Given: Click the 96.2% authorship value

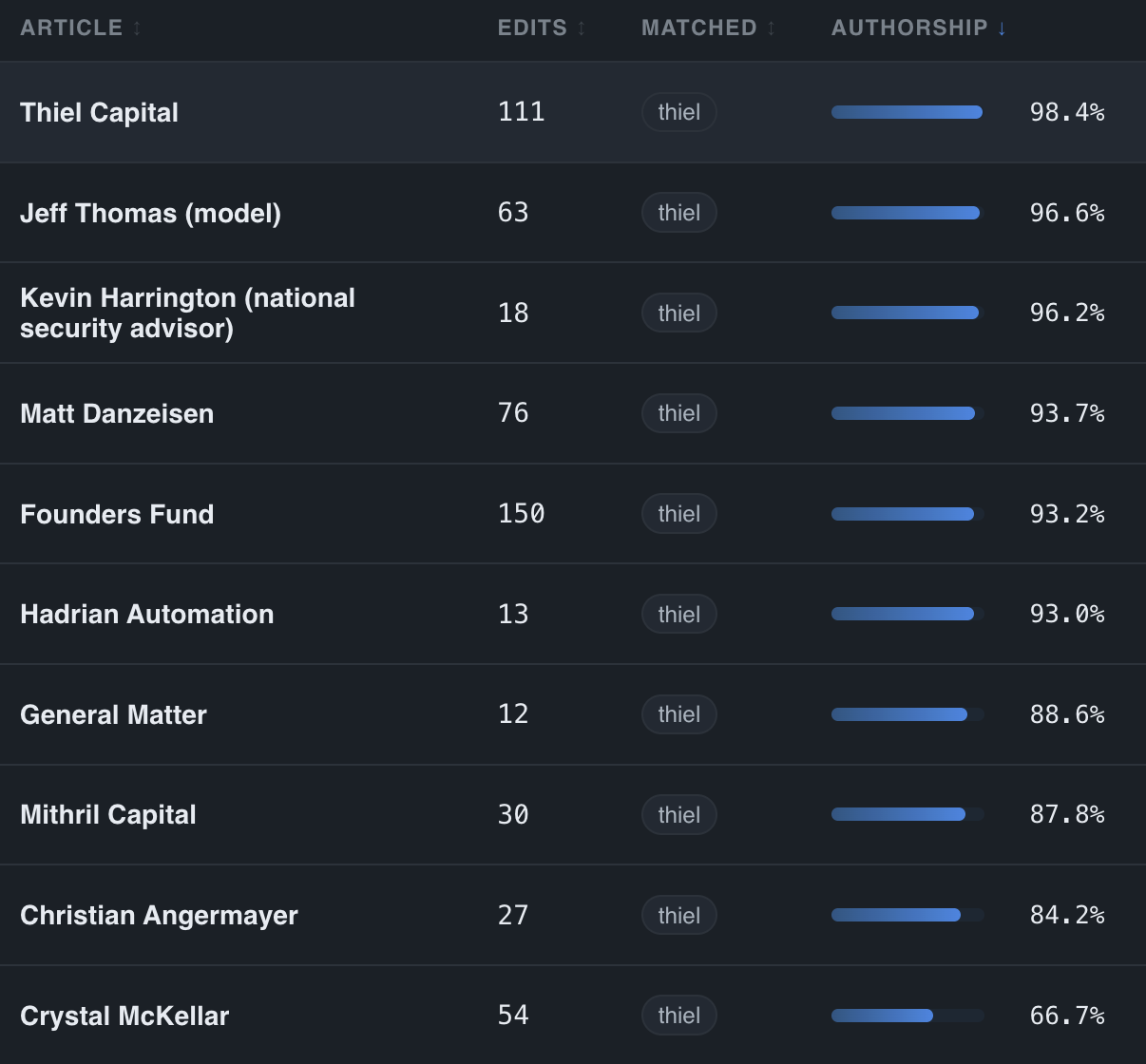Looking at the screenshot, I should pyautogui.click(x=1067, y=313).
